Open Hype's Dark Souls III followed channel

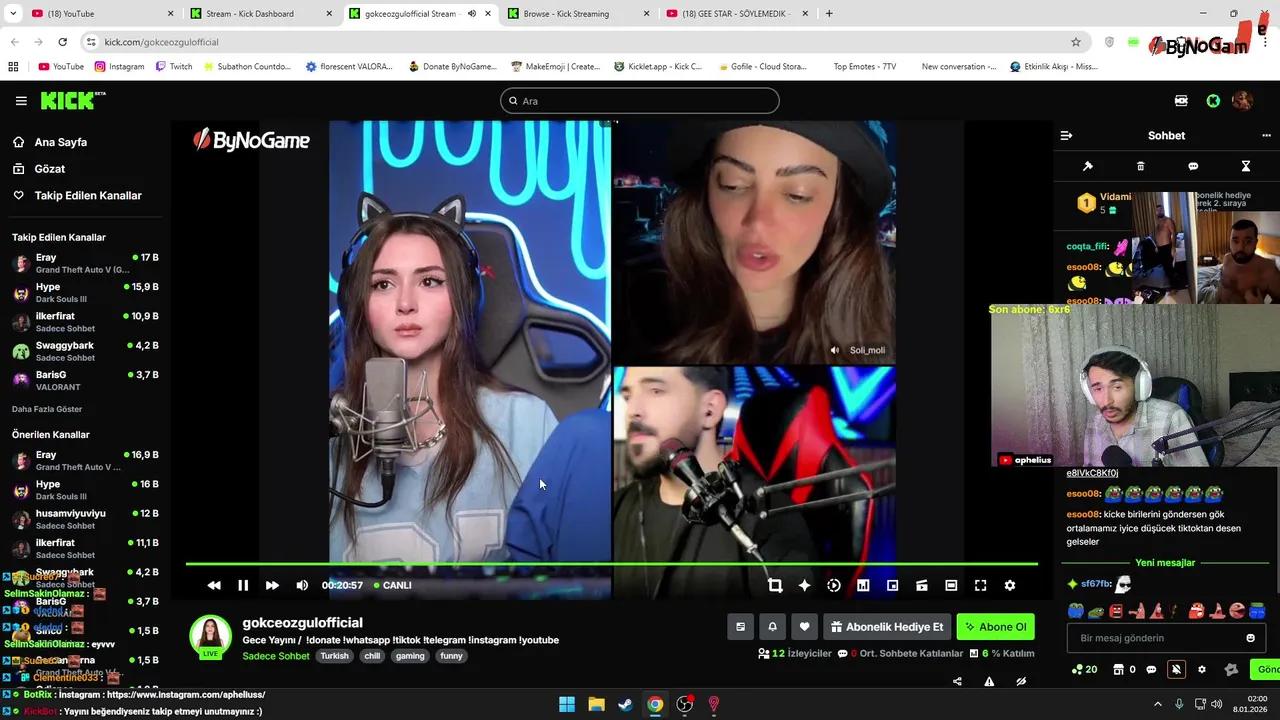point(85,292)
